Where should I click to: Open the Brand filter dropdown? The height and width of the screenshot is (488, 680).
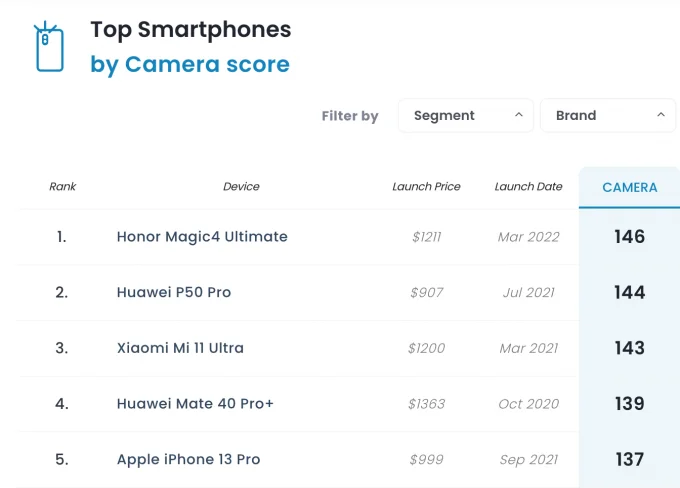pos(608,115)
